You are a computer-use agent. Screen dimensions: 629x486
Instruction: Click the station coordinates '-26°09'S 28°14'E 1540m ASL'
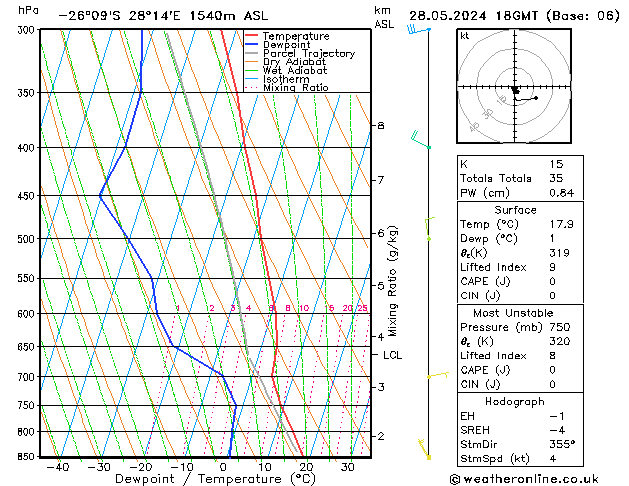[x=163, y=16]
